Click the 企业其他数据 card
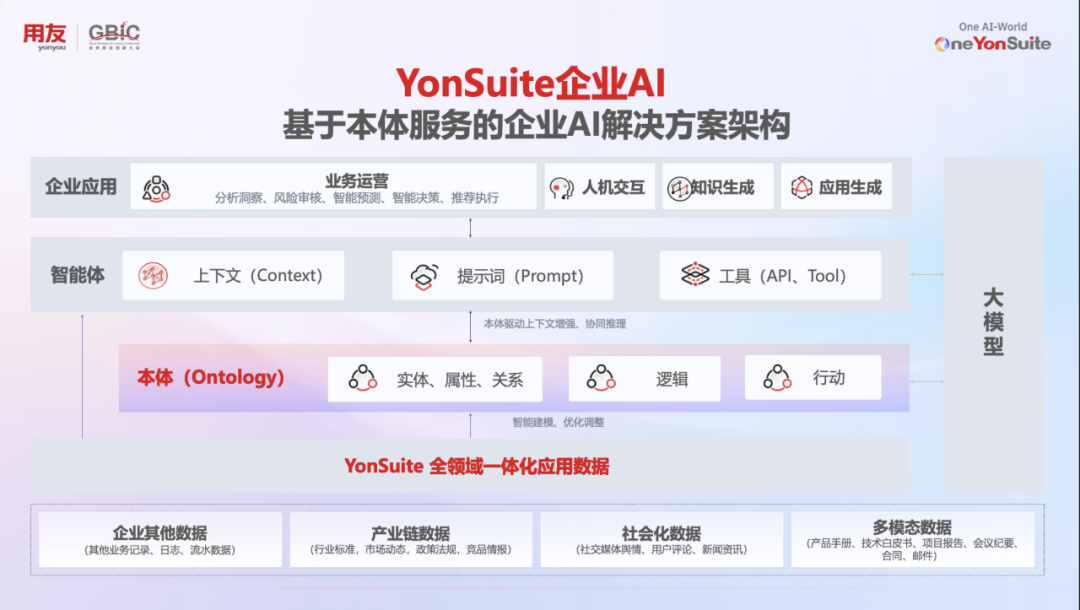 160,540
